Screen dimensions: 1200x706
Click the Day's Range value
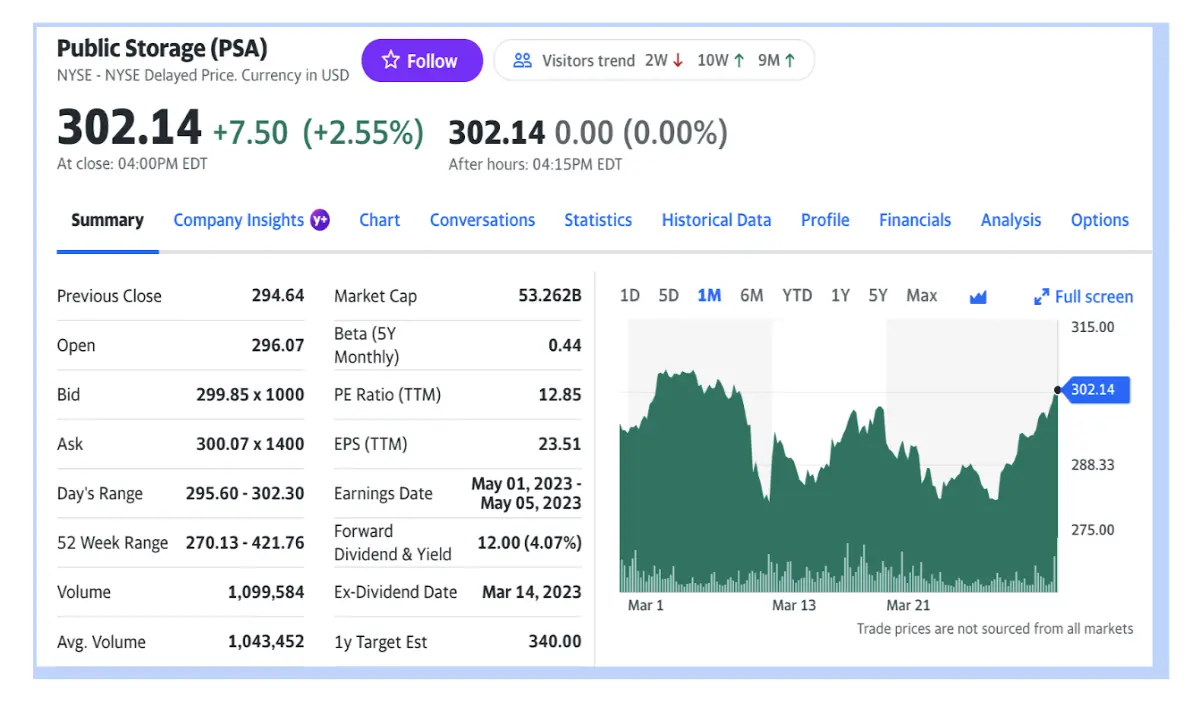pos(245,493)
